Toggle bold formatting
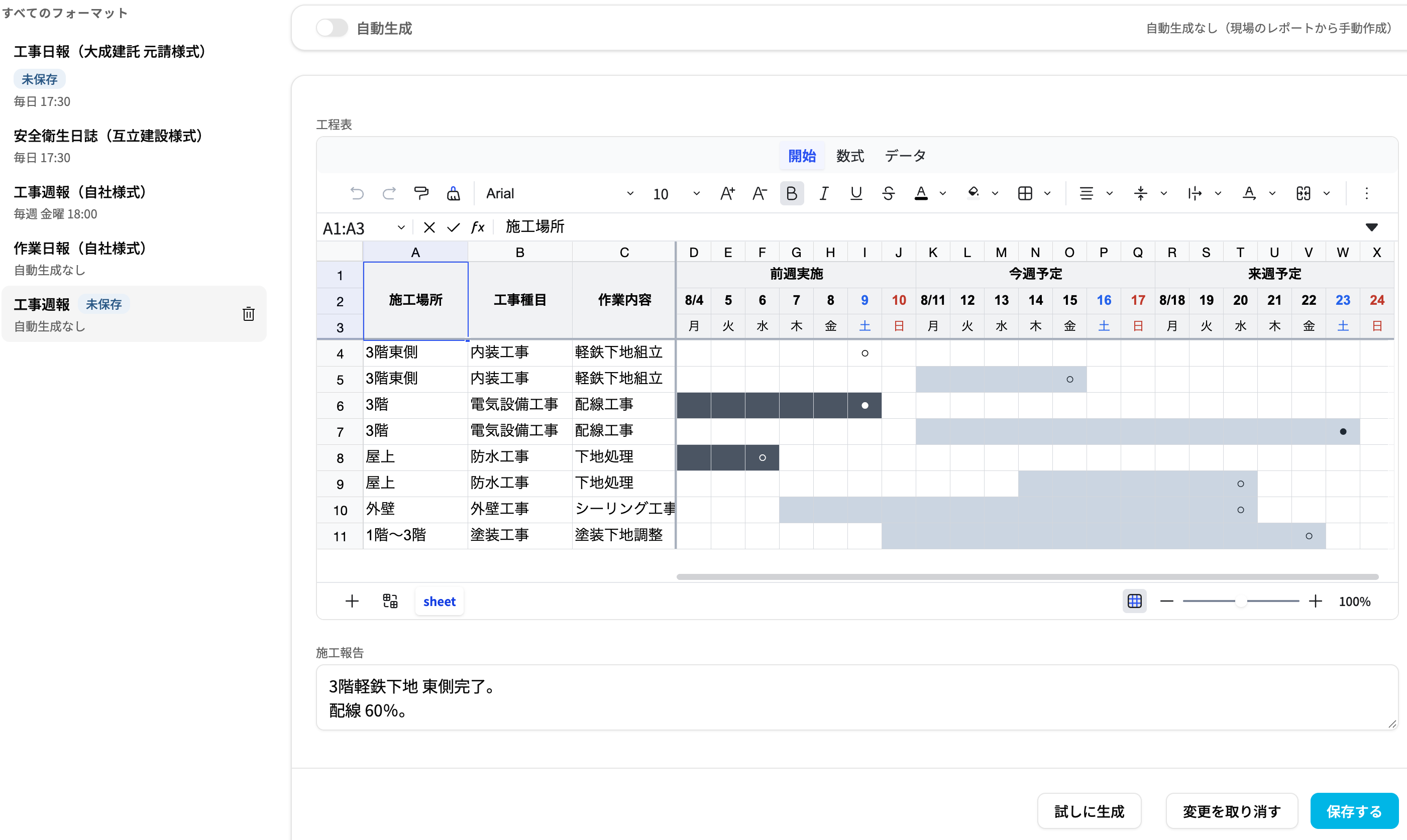Image resolution: width=1407 pixels, height=840 pixels. click(792, 194)
